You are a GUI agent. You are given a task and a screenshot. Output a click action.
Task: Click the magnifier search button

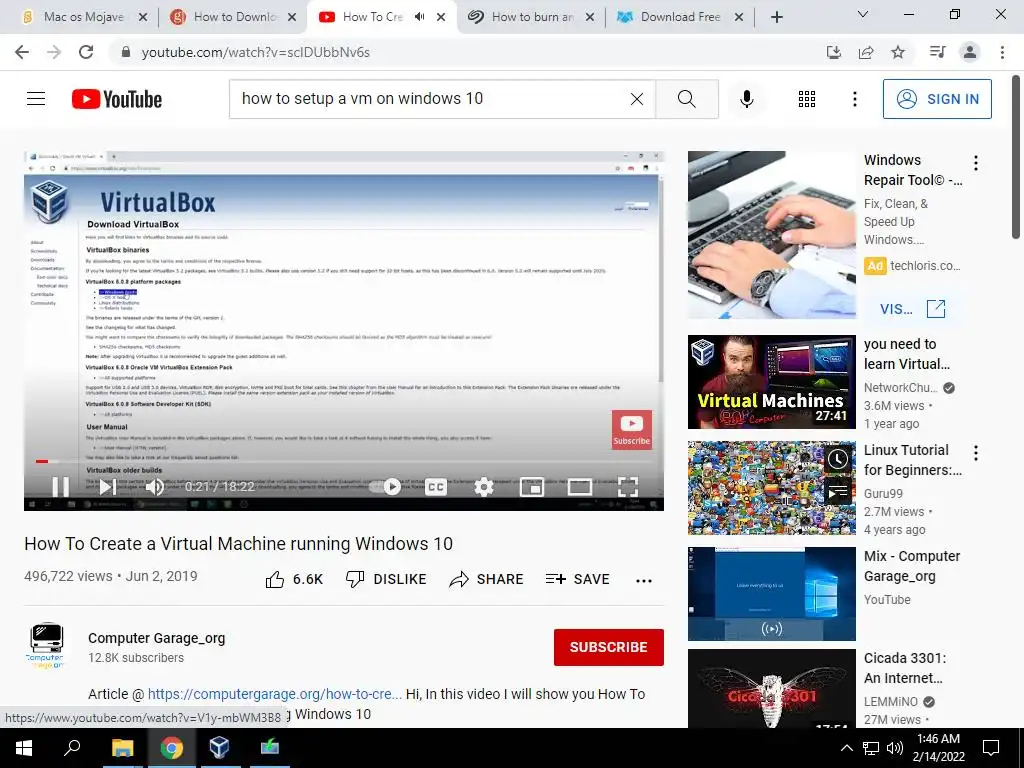(687, 99)
